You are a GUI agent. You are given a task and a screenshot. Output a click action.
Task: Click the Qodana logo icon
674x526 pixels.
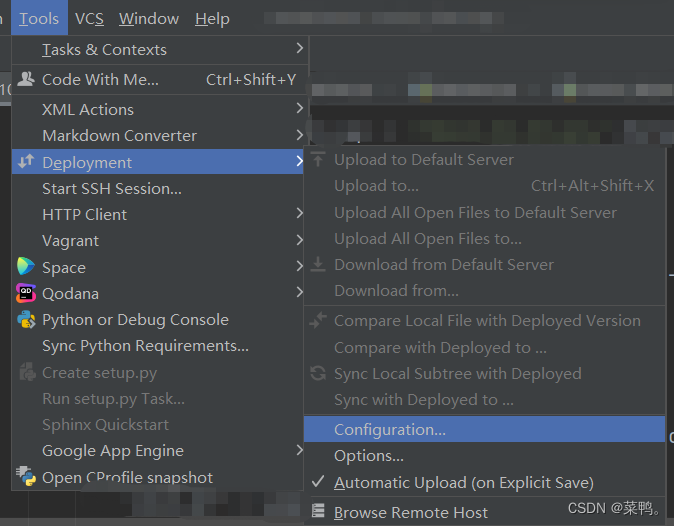click(x=26, y=294)
